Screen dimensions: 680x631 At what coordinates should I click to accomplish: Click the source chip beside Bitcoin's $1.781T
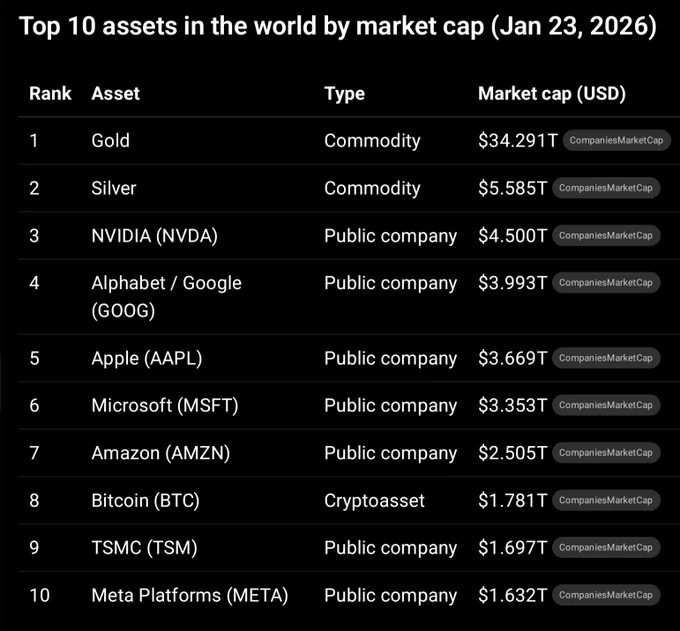[x=606, y=500]
